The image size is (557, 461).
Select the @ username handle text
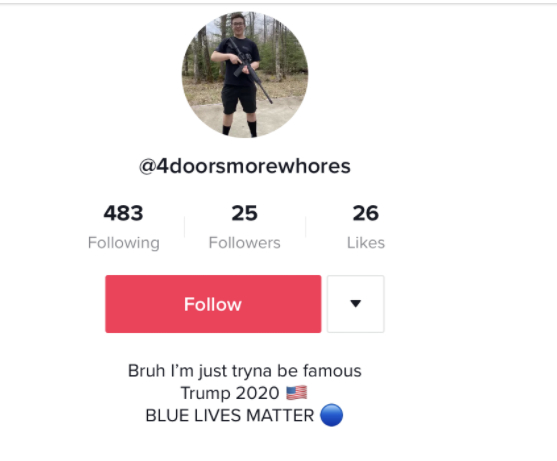[245, 166]
